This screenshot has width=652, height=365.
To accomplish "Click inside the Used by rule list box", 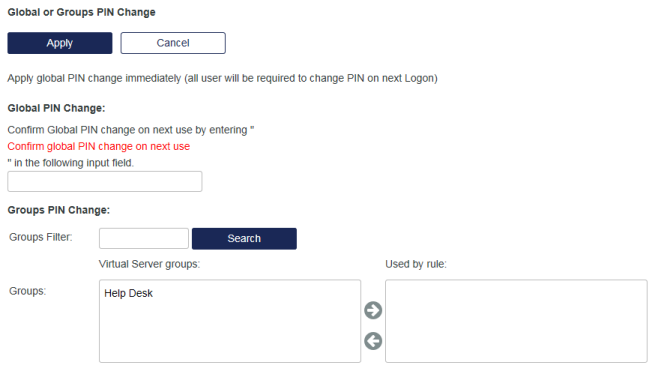I will 516,321.
